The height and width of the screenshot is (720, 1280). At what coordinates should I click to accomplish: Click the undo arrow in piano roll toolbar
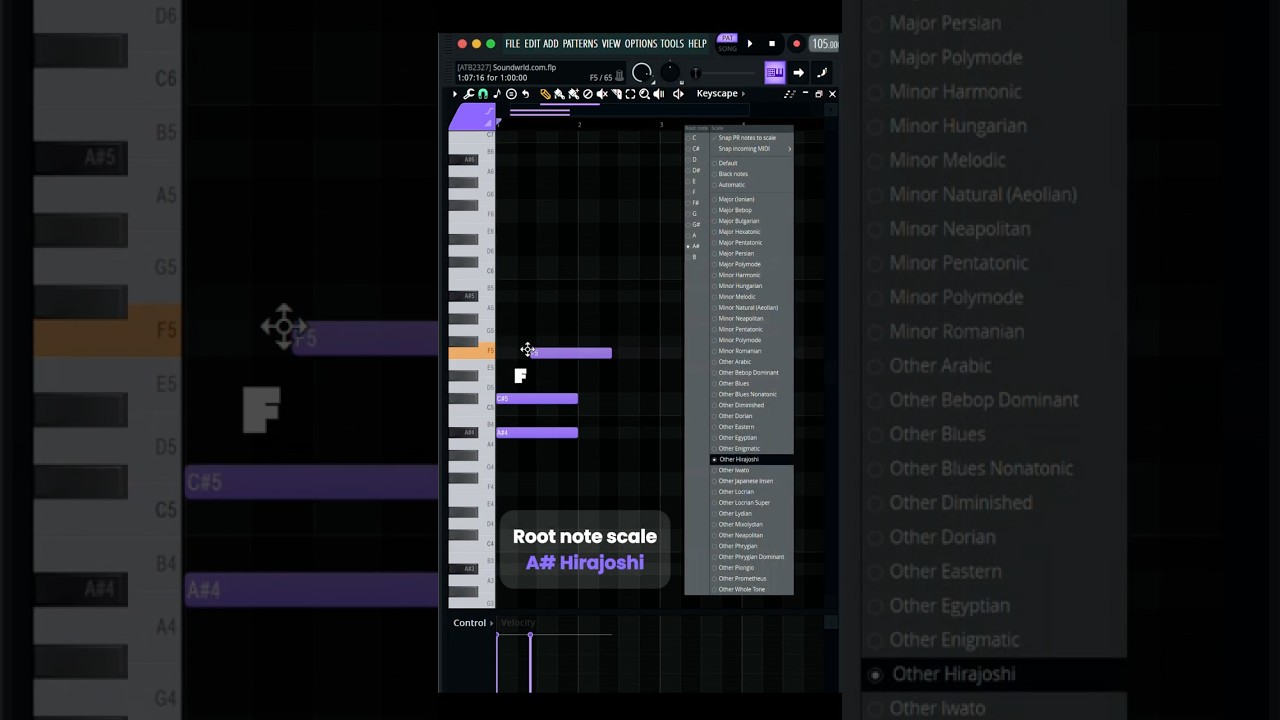click(525, 94)
